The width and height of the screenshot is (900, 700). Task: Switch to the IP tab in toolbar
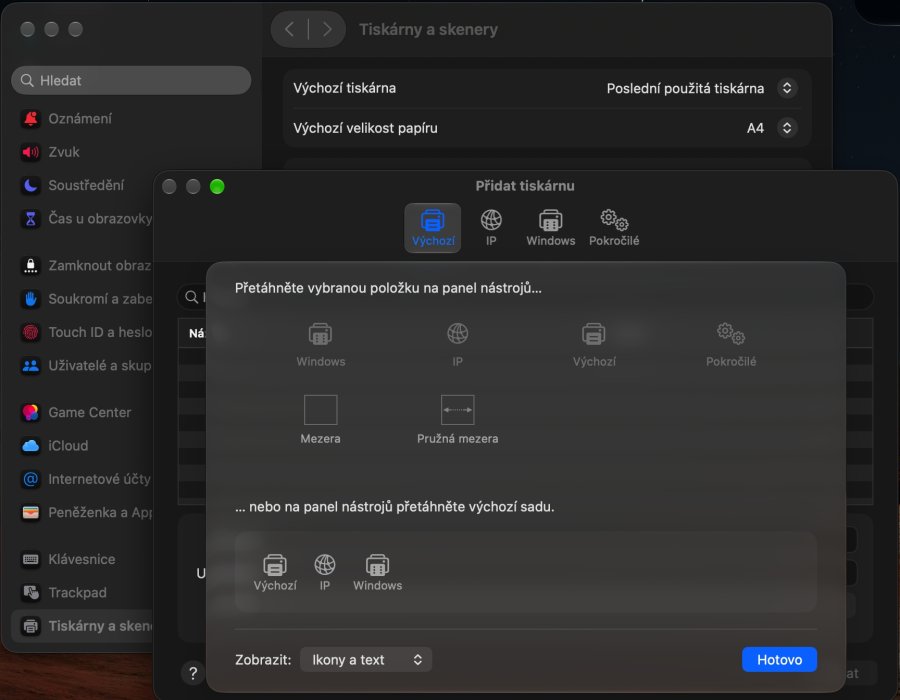(x=491, y=228)
